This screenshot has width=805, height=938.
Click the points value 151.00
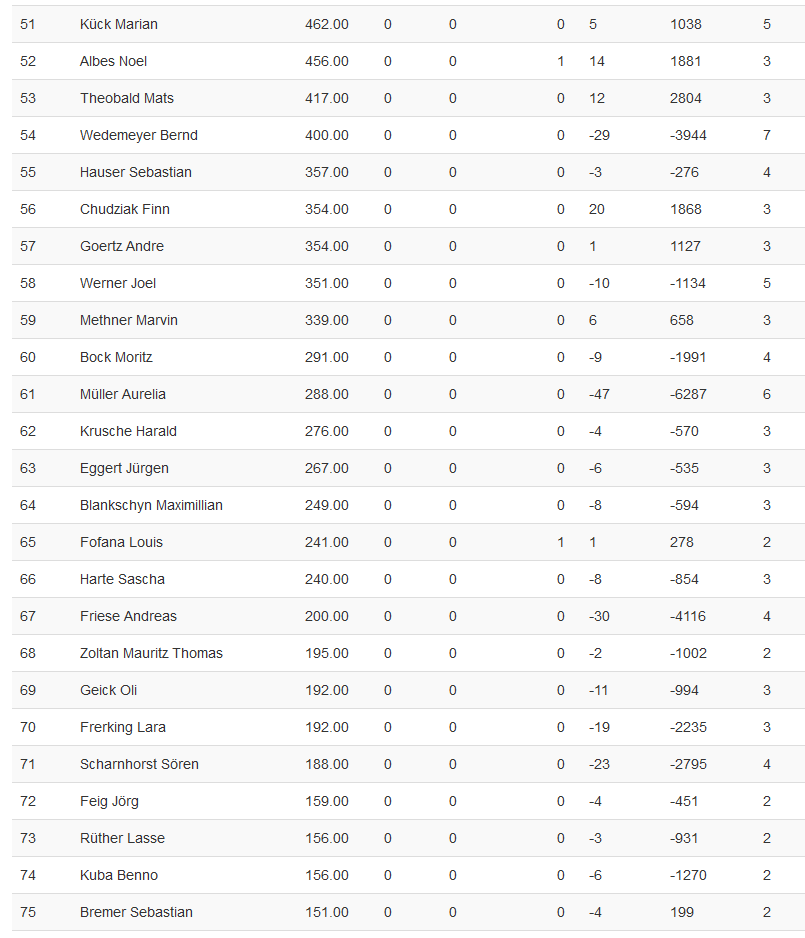point(327,912)
